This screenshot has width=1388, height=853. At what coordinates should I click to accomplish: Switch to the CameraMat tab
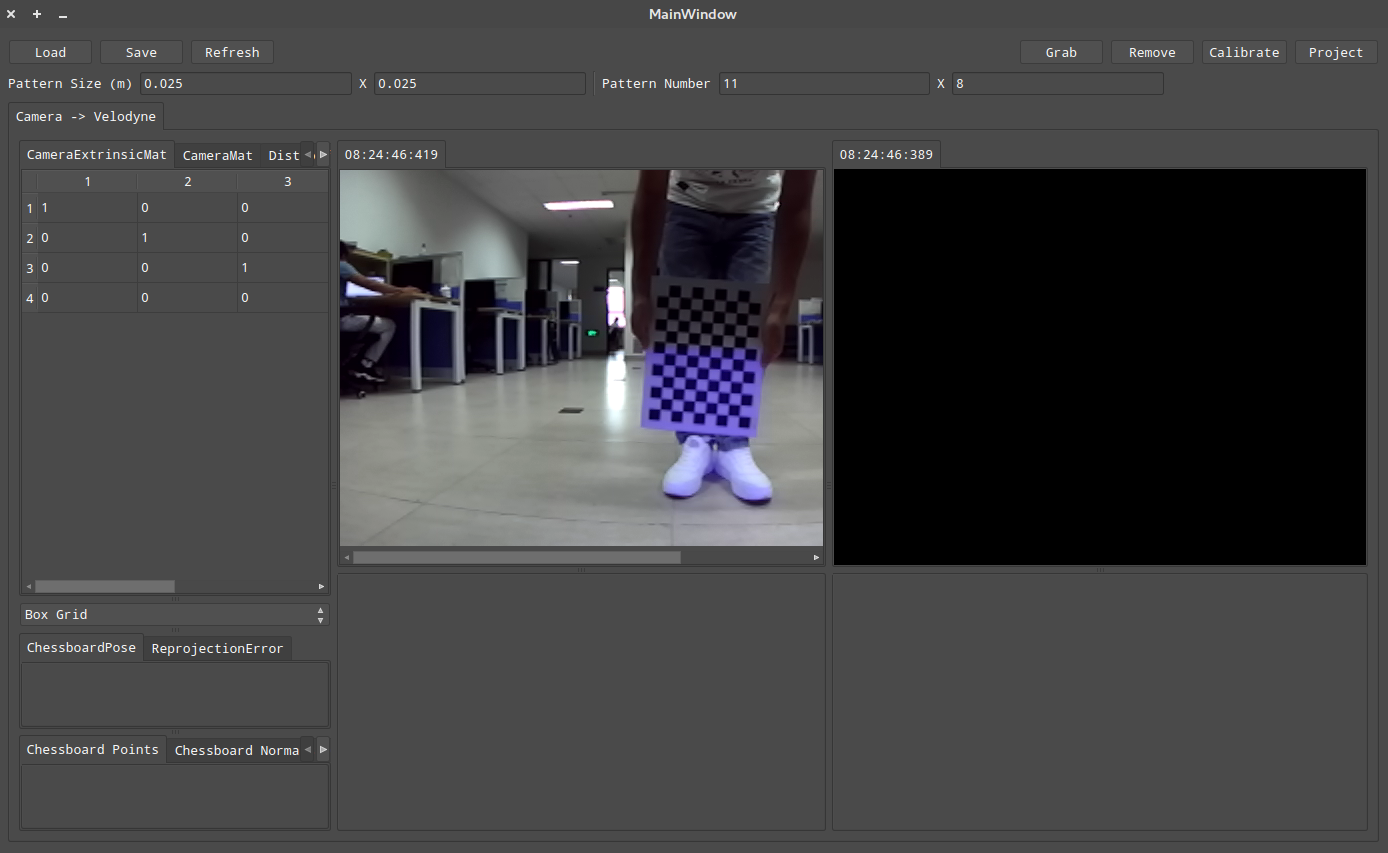click(x=217, y=156)
